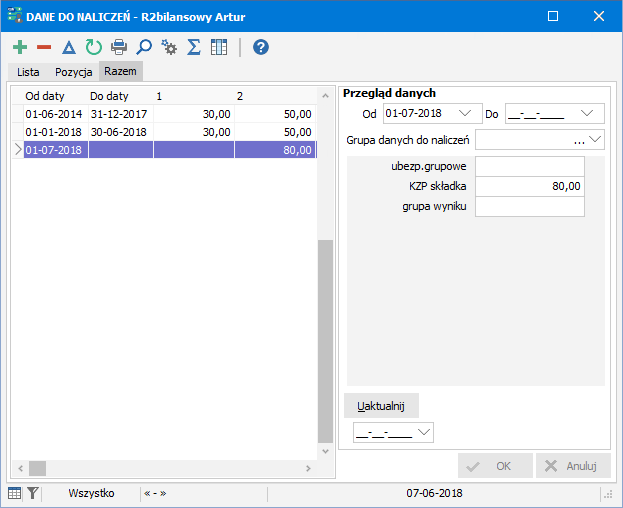
Task: Click the filter funnel icon in status bar
Action: point(33,493)
